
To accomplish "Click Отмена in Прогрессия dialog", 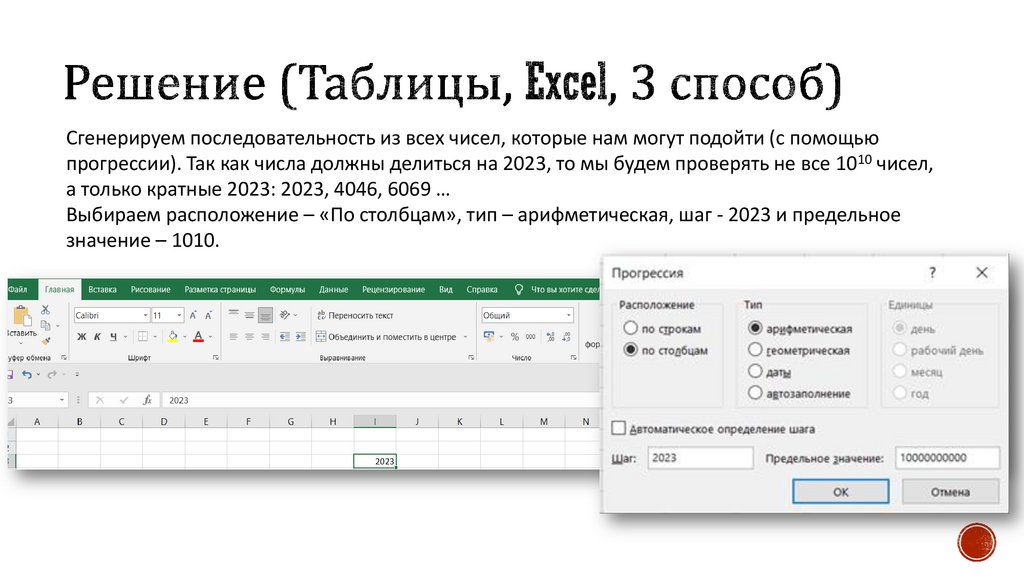I will click(x=950, y=492).
